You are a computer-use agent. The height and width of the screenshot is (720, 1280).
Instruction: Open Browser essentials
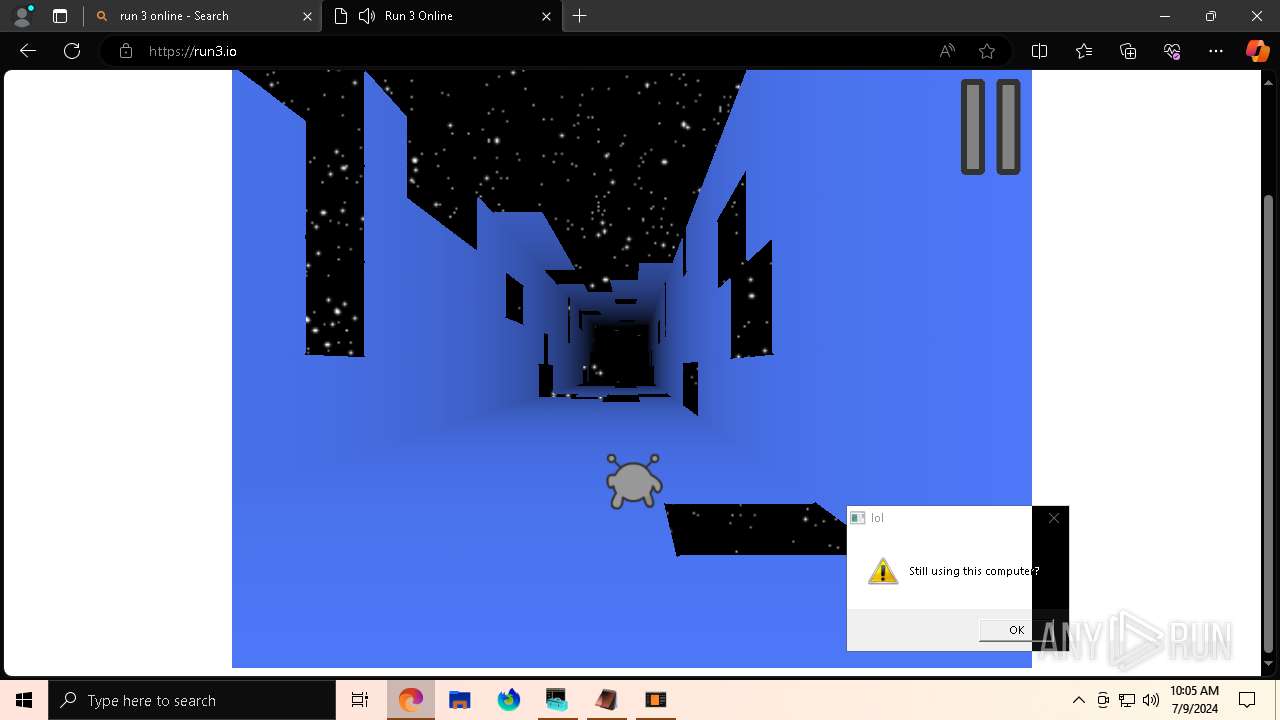1172,51
